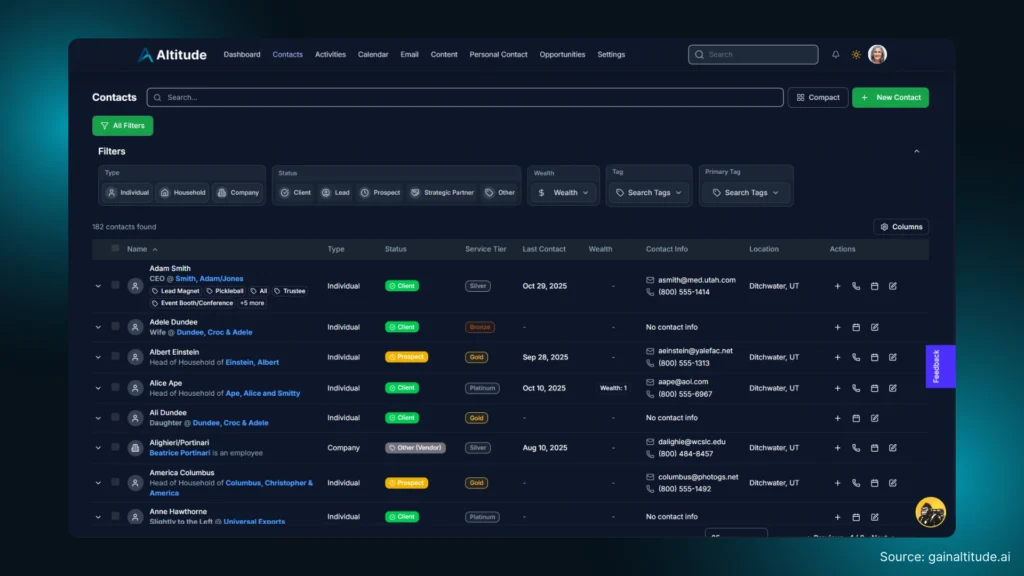
Task: Edit Alice Ape's contact via the pencil icon
Action: (893, 387)
